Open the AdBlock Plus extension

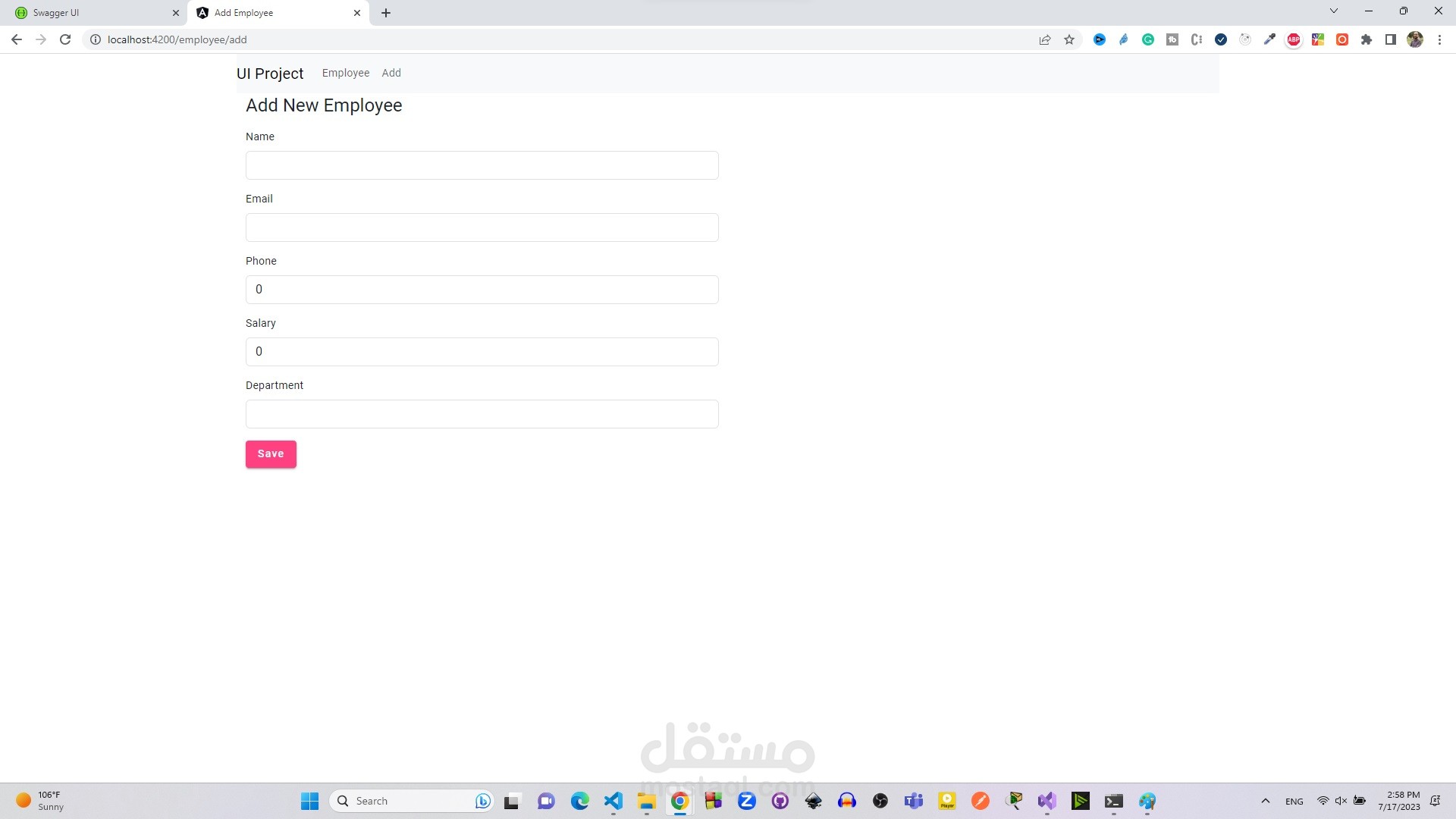click(1294, 39)
